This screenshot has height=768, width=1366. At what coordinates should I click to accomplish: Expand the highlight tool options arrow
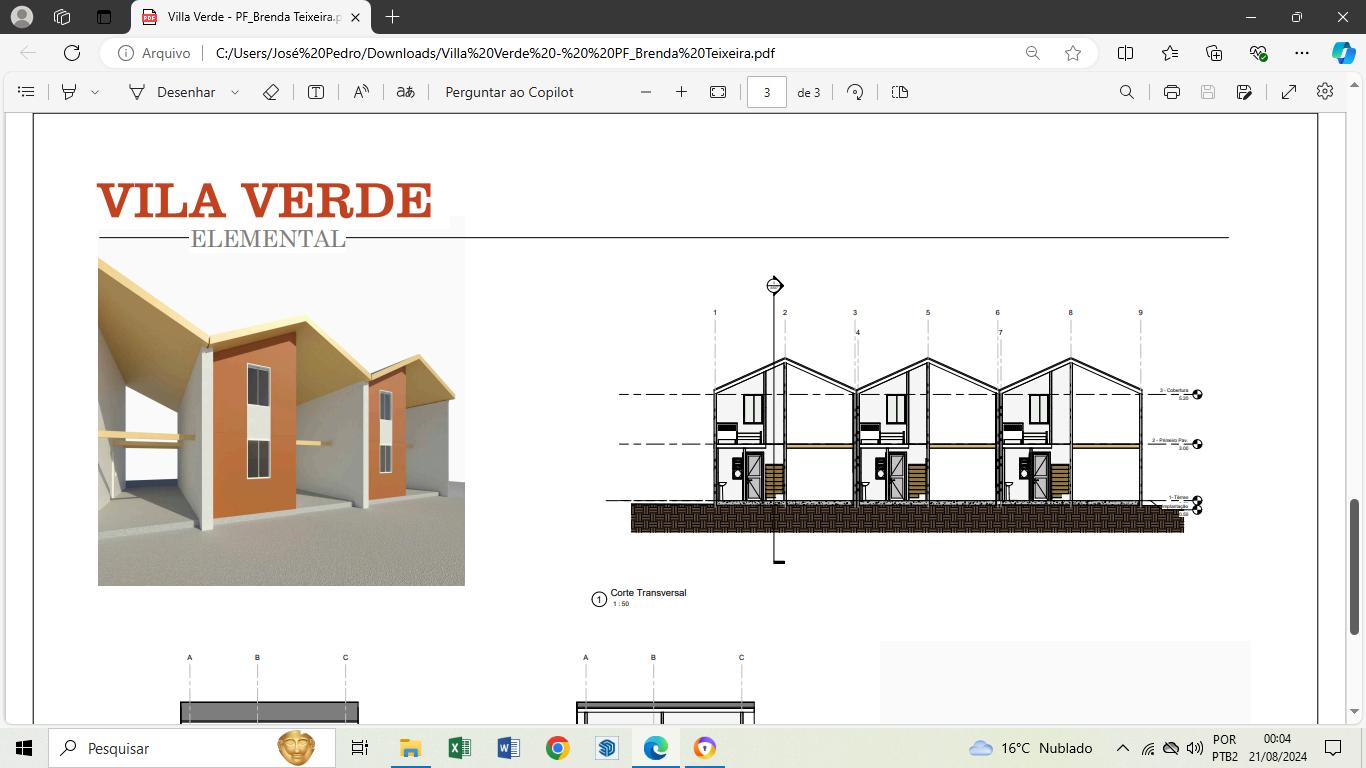click(x=95, y=92)
